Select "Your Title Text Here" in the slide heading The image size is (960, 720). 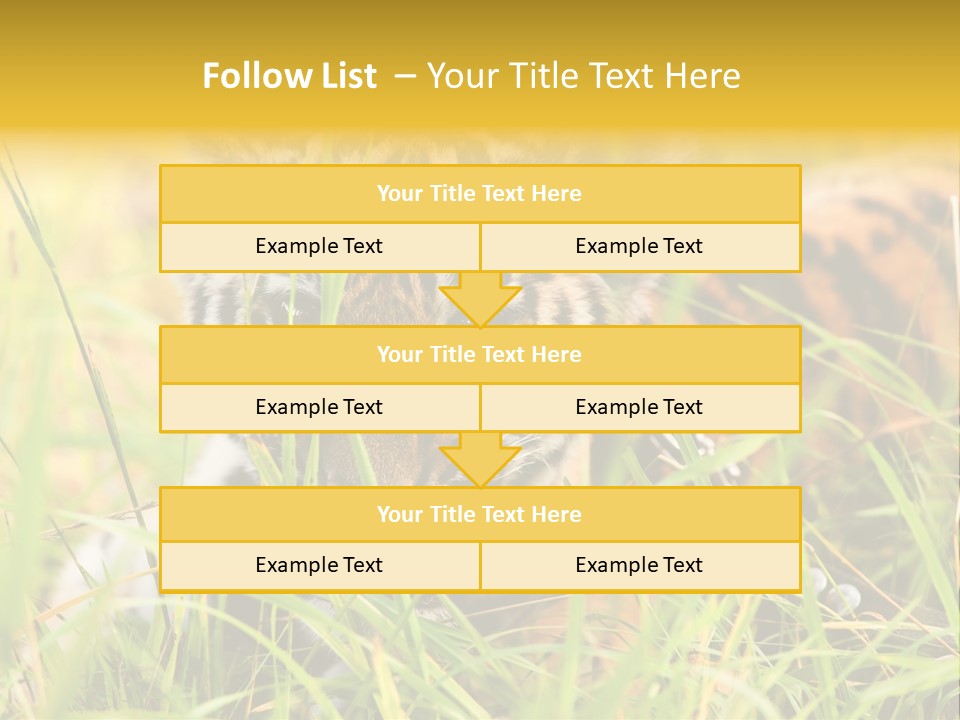[x=584, y=76]
